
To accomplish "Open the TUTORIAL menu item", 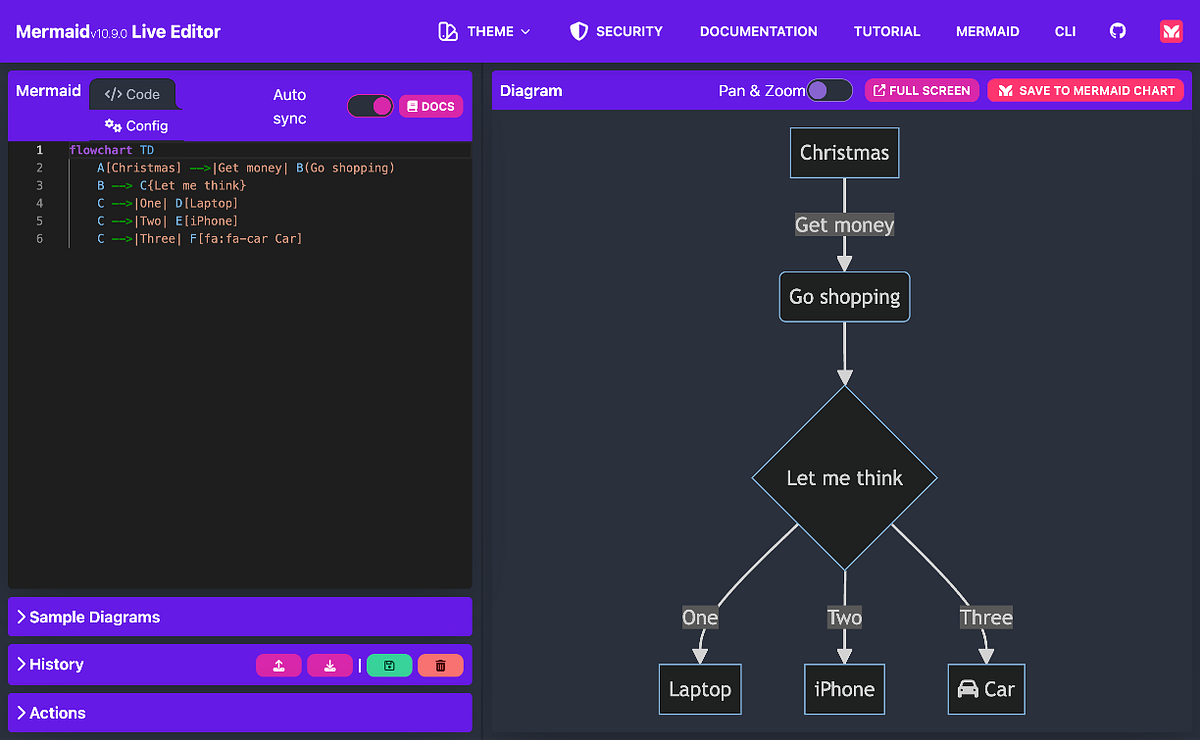I will (887, 31).
